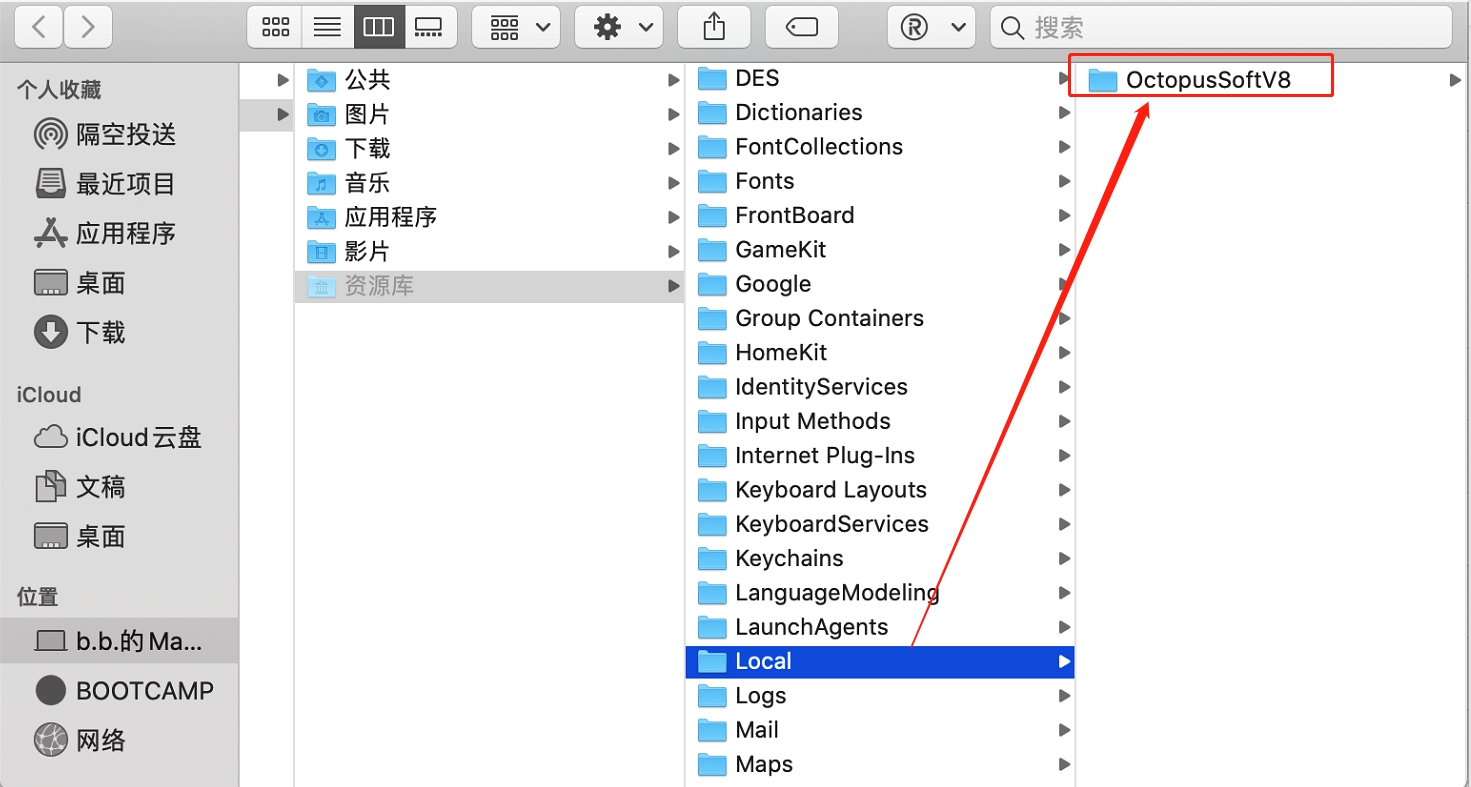Select the Google folder
Viewport: 1471px width, 787px height.
pyautogui.click(x=880, y=284)
